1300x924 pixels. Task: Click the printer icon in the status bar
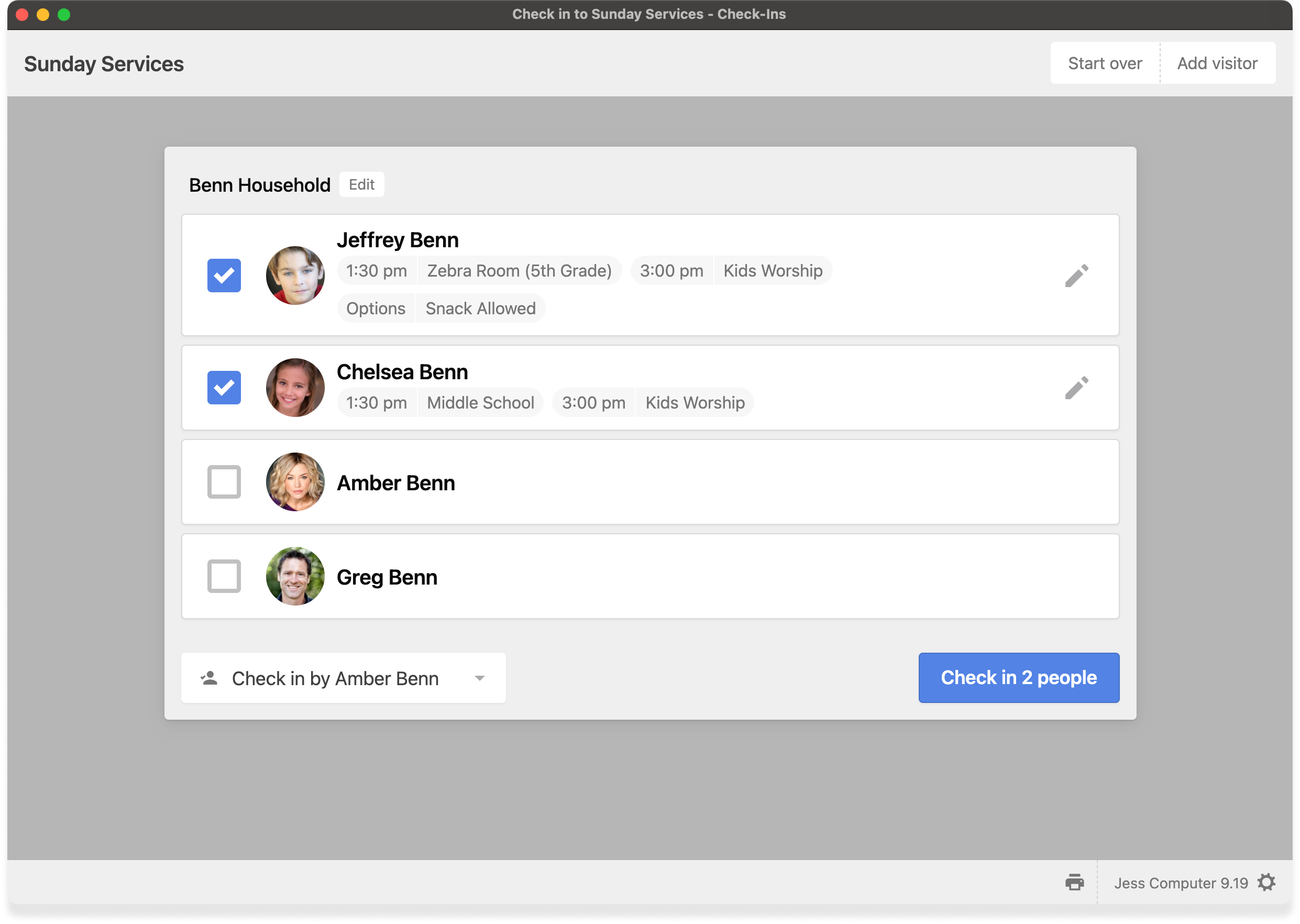pos(1075,883)
